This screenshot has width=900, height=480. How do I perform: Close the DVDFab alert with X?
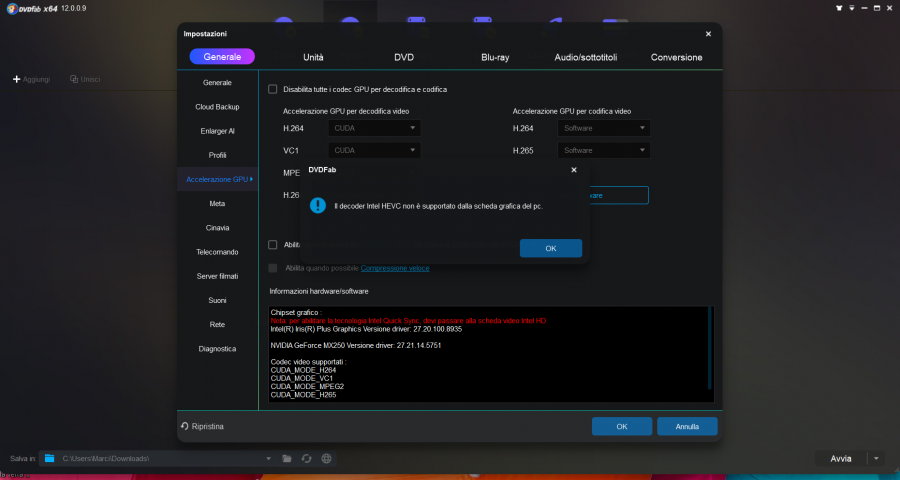573,170
